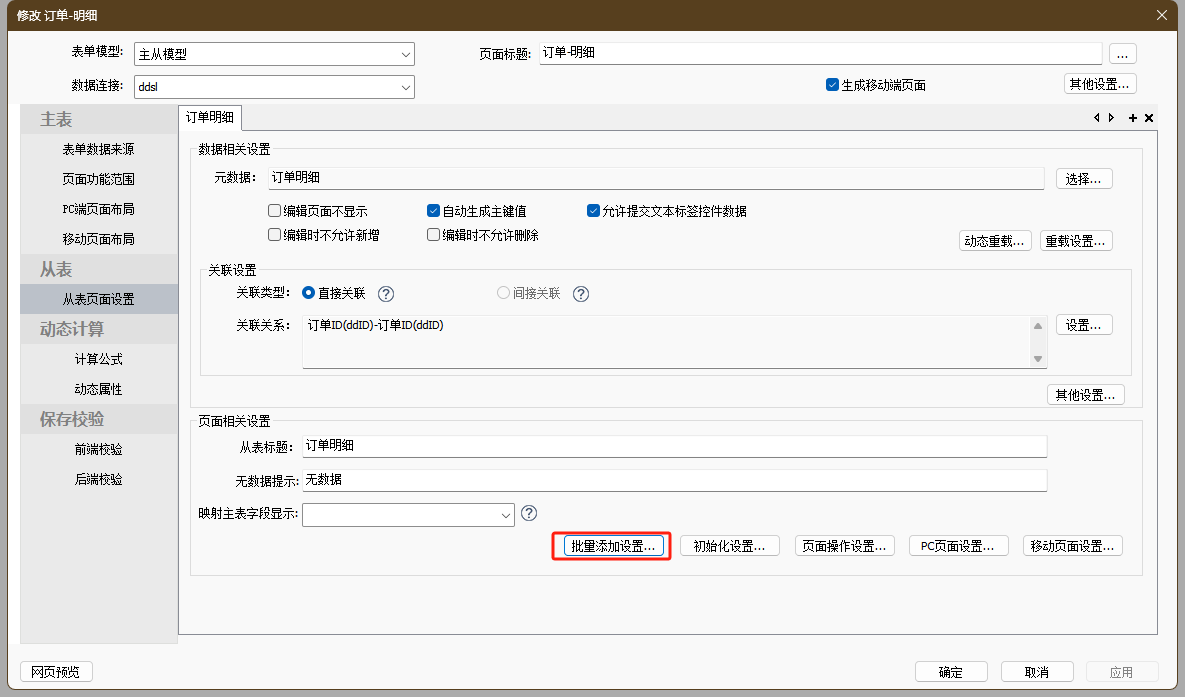Click the ellipsis button beside 页面标题
The image size is (1185, 697).
1122,54
